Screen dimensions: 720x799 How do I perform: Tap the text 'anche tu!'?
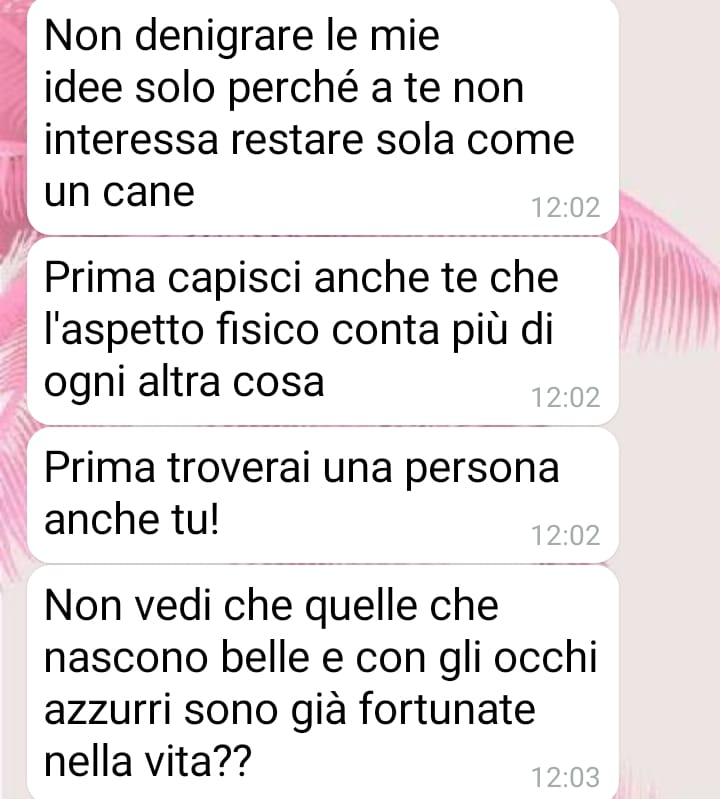click(132, 520)
